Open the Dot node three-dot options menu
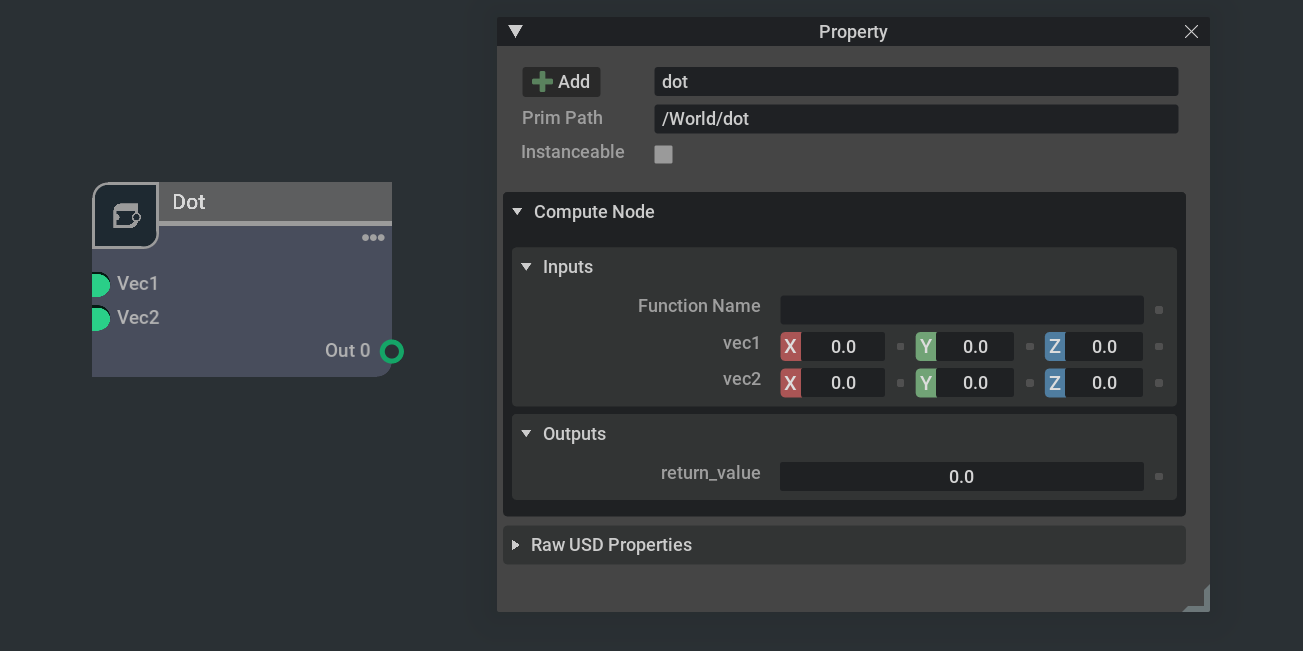Image resolution: width=1303 pixels, height=651 pixels. tap(373, 238)
